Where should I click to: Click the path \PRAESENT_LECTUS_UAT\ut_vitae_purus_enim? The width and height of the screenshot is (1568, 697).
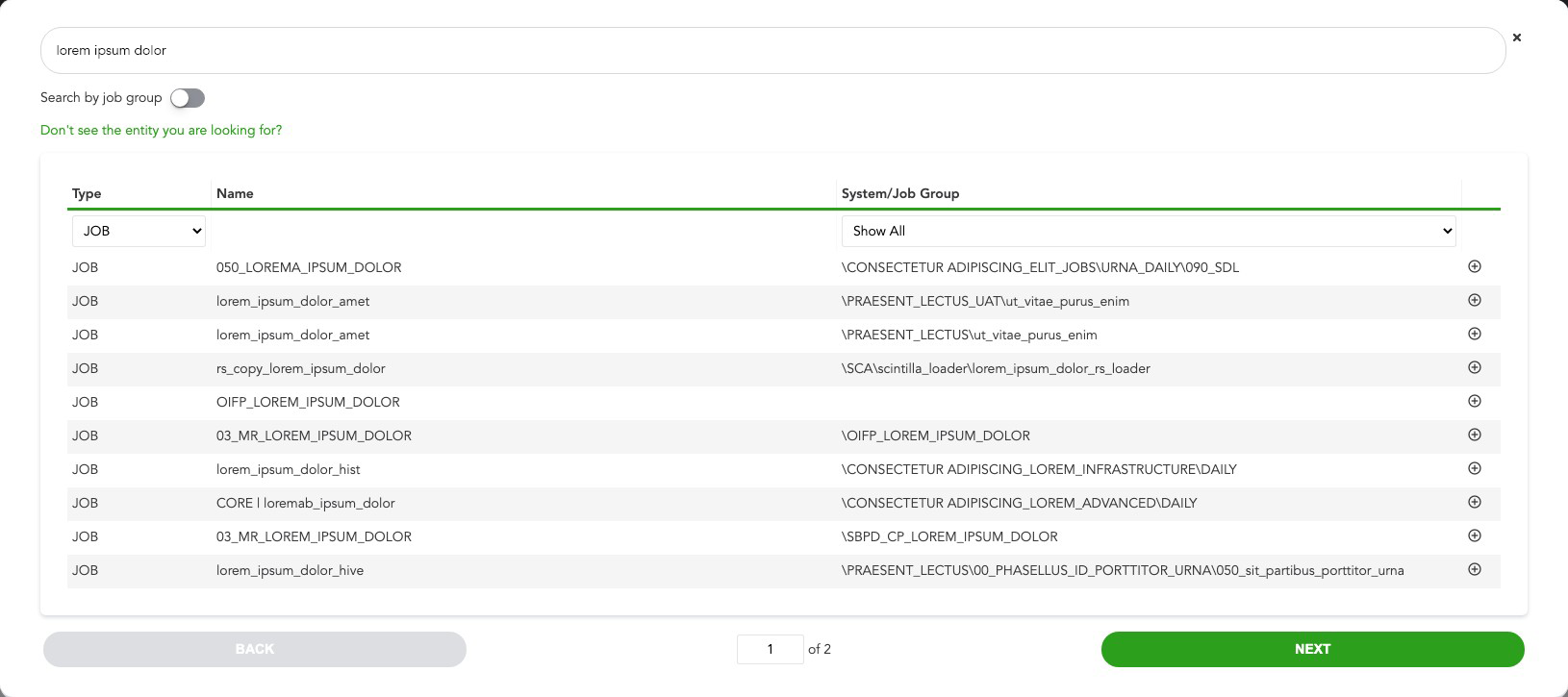(x=985, y=301)
